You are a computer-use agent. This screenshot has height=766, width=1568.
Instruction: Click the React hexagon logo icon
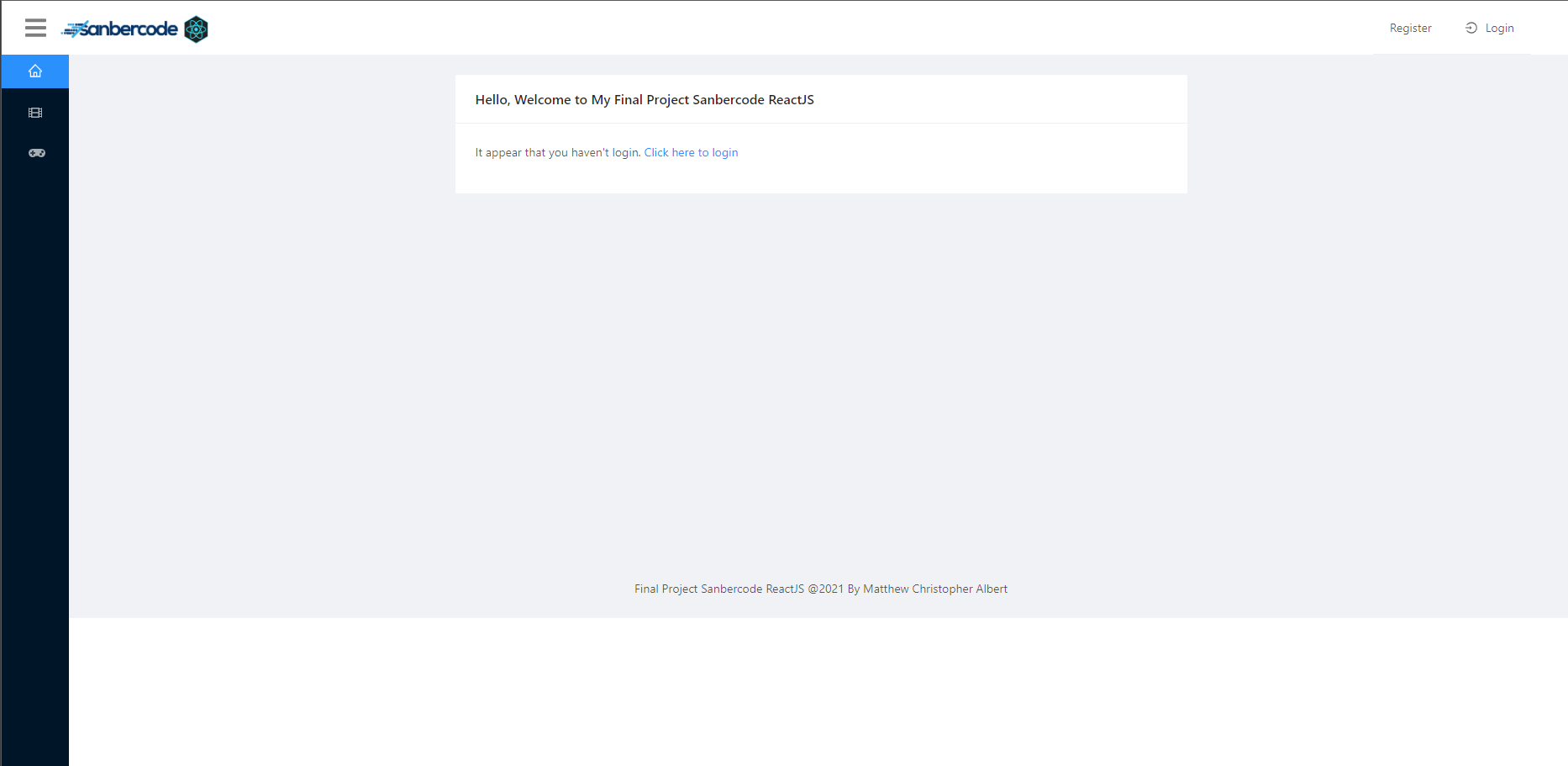(196, 29)
